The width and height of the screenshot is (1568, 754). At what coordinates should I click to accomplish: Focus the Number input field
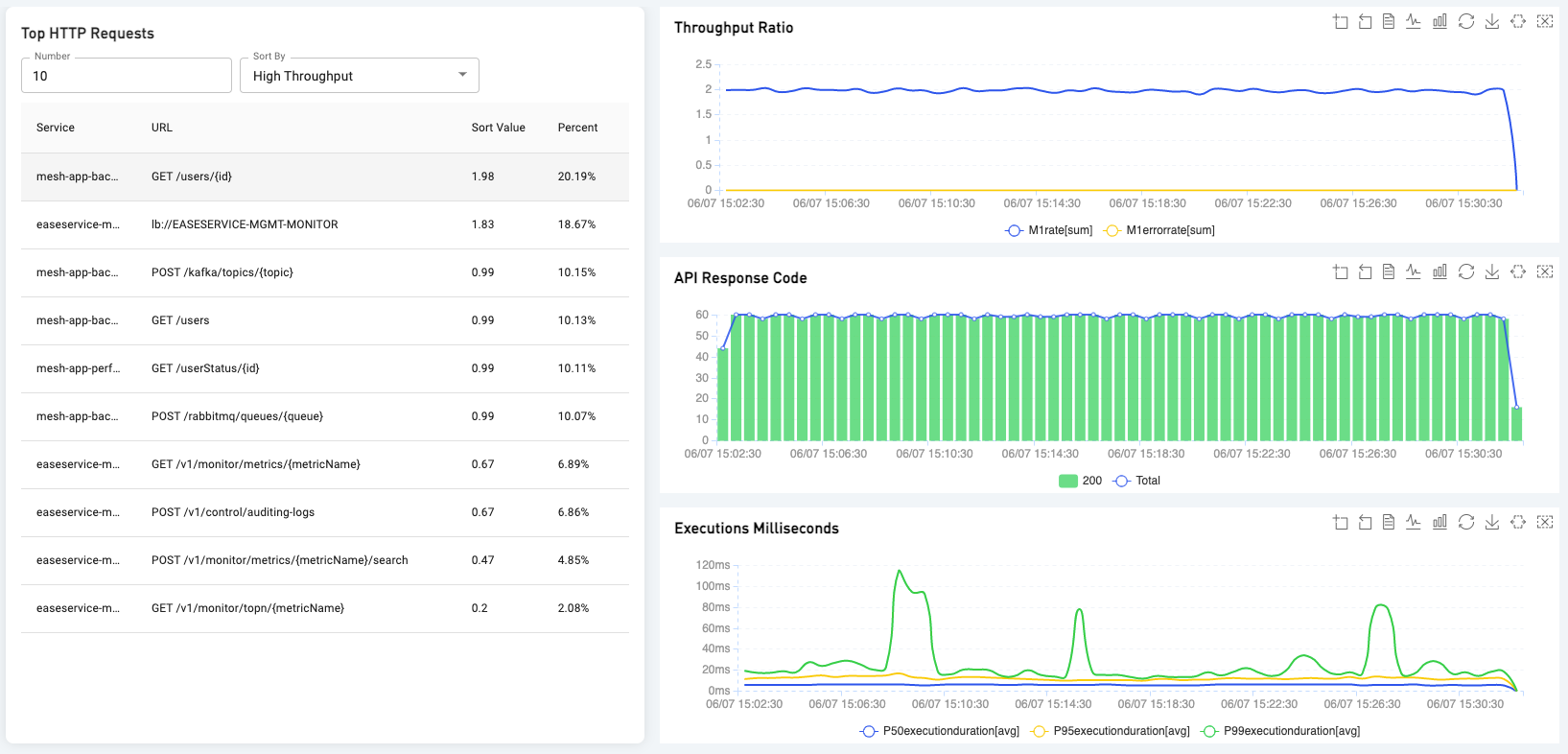127,76
